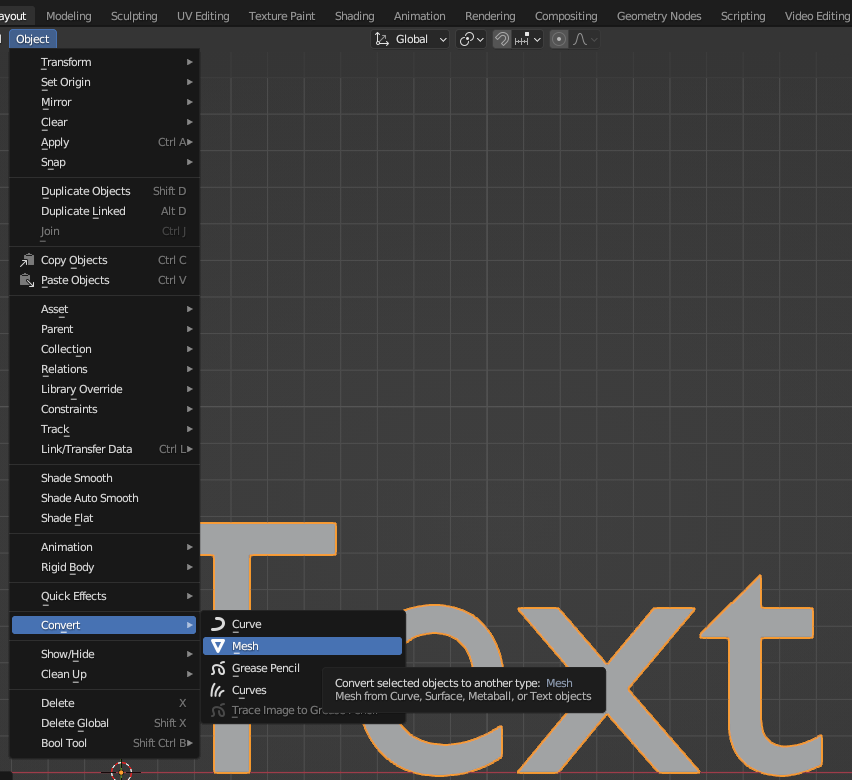Image resolution: width=852 pixels, height=780 pixels.
Task: Click the hair Curves icon
Action: click(218, 690)
